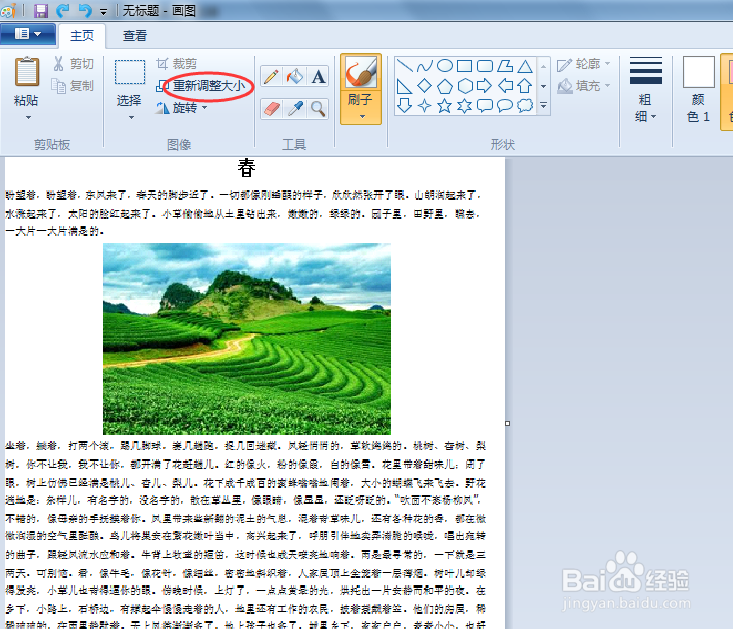The image size is (733, 629).
Task: Select the Six-point star shape
Action: pos(465,106)
